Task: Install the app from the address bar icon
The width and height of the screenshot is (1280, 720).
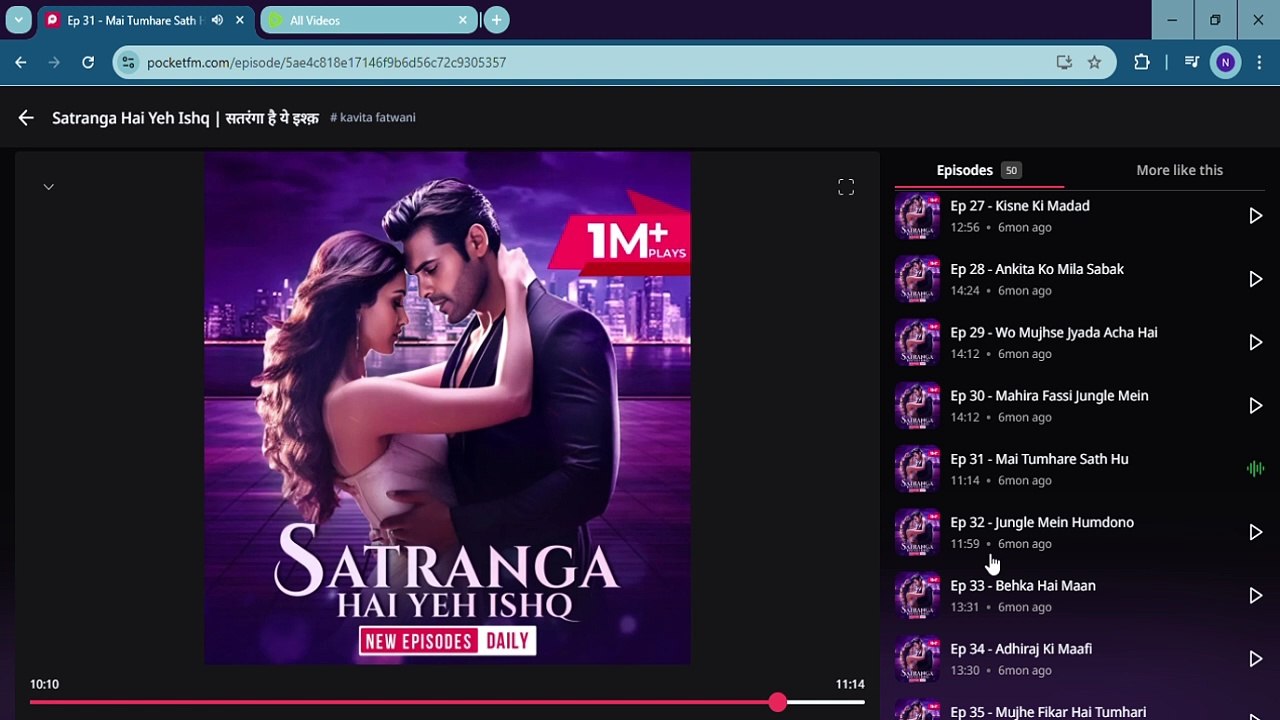Action: (1064, 62)
